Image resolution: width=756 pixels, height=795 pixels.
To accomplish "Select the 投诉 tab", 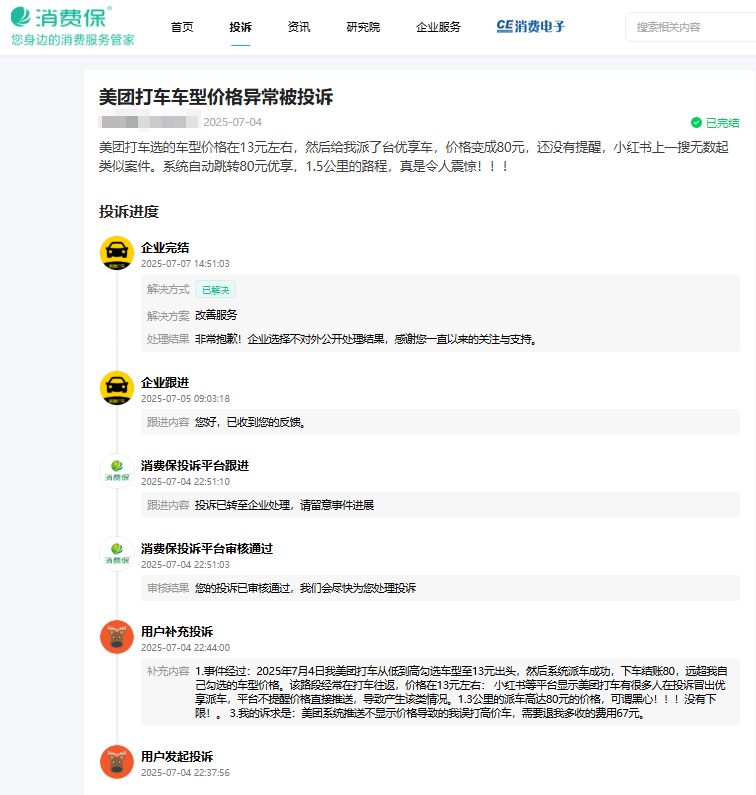I will (240, 27).
